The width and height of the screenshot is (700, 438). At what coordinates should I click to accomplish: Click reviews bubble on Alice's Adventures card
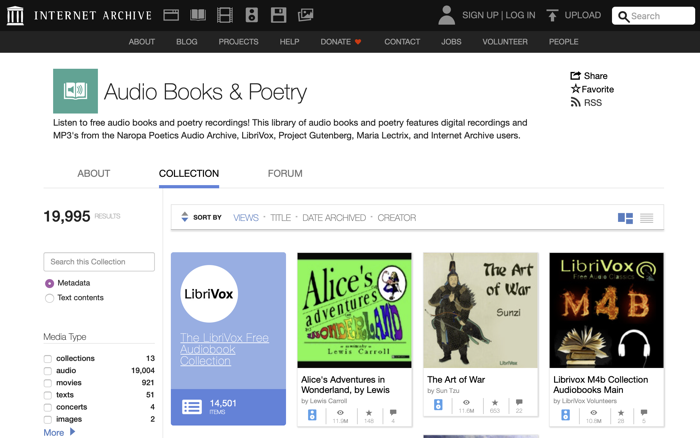[x=393, y=413]
